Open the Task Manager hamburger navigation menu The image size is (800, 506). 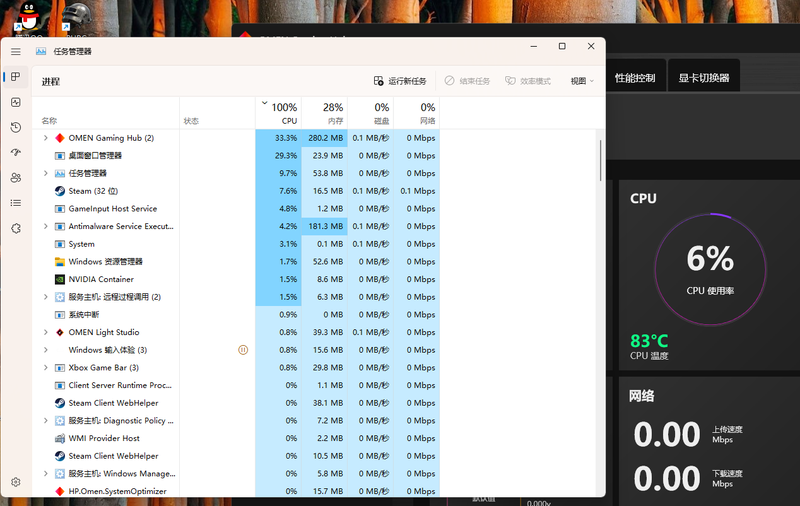(16, 51)
